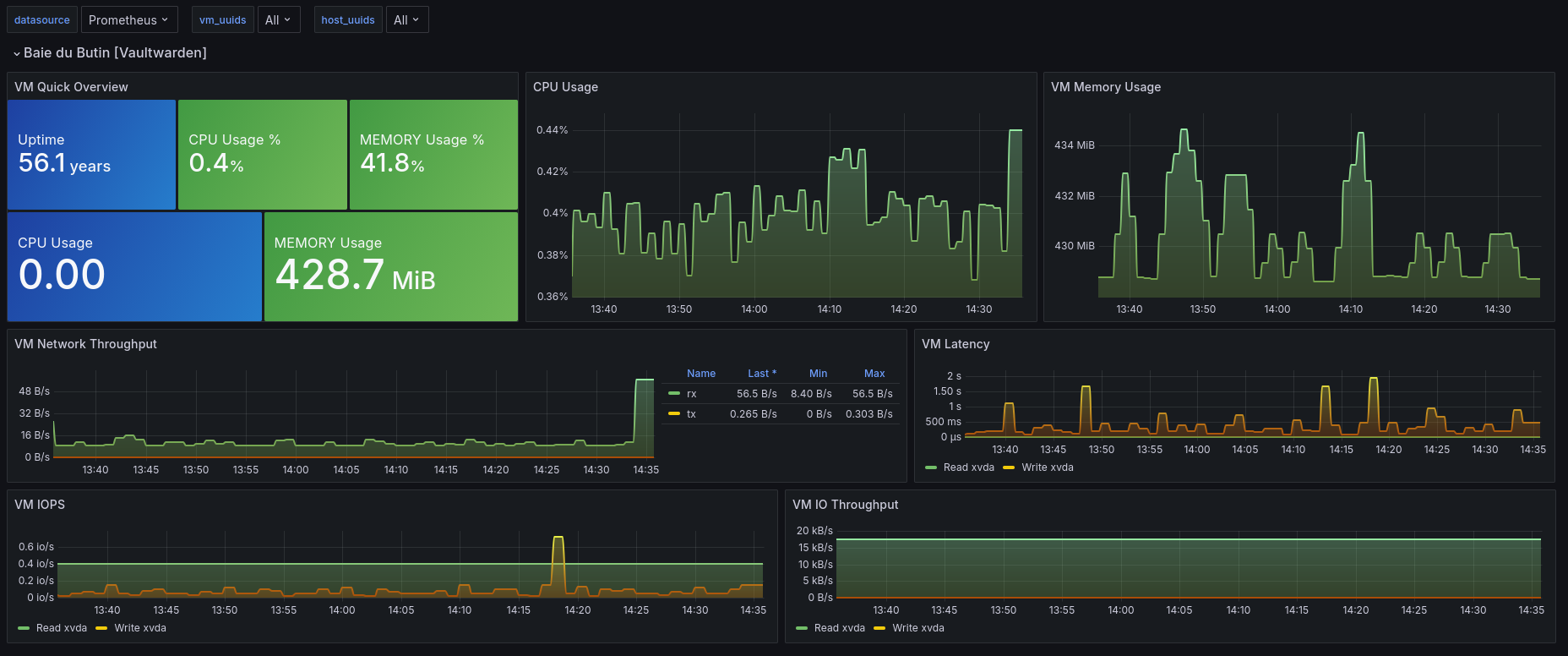Collapse the Baie du Butin row chevron
The width and height of the screenshot is (1568, 656).
[x=16, y=53]
